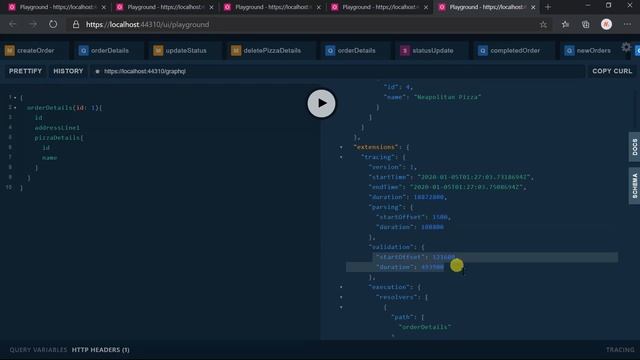Viewport: 640px width, 360px height.
Task: Click "addressLine1" field in the query
Action: (x=57, y=128)
